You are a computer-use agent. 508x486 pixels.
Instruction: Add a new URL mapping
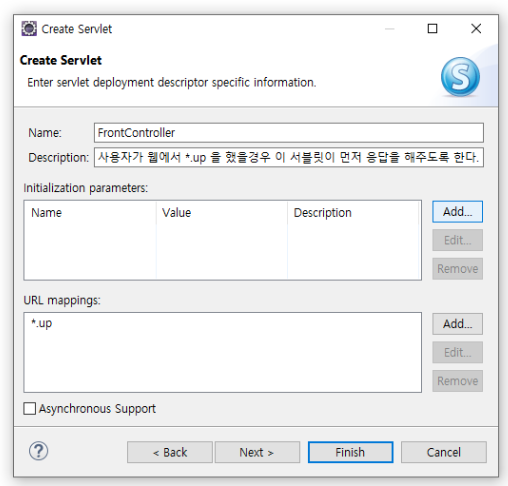(457, 324)
